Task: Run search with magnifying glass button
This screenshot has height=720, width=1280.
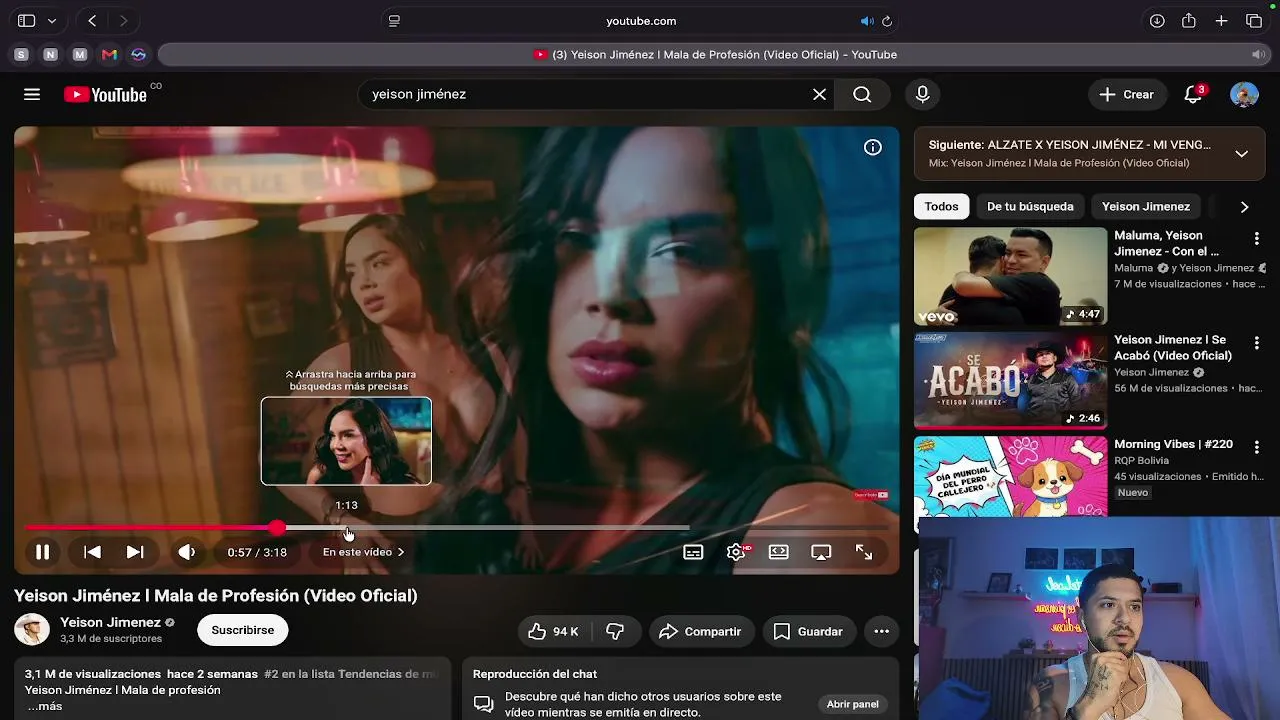Action: pos(862,94)
